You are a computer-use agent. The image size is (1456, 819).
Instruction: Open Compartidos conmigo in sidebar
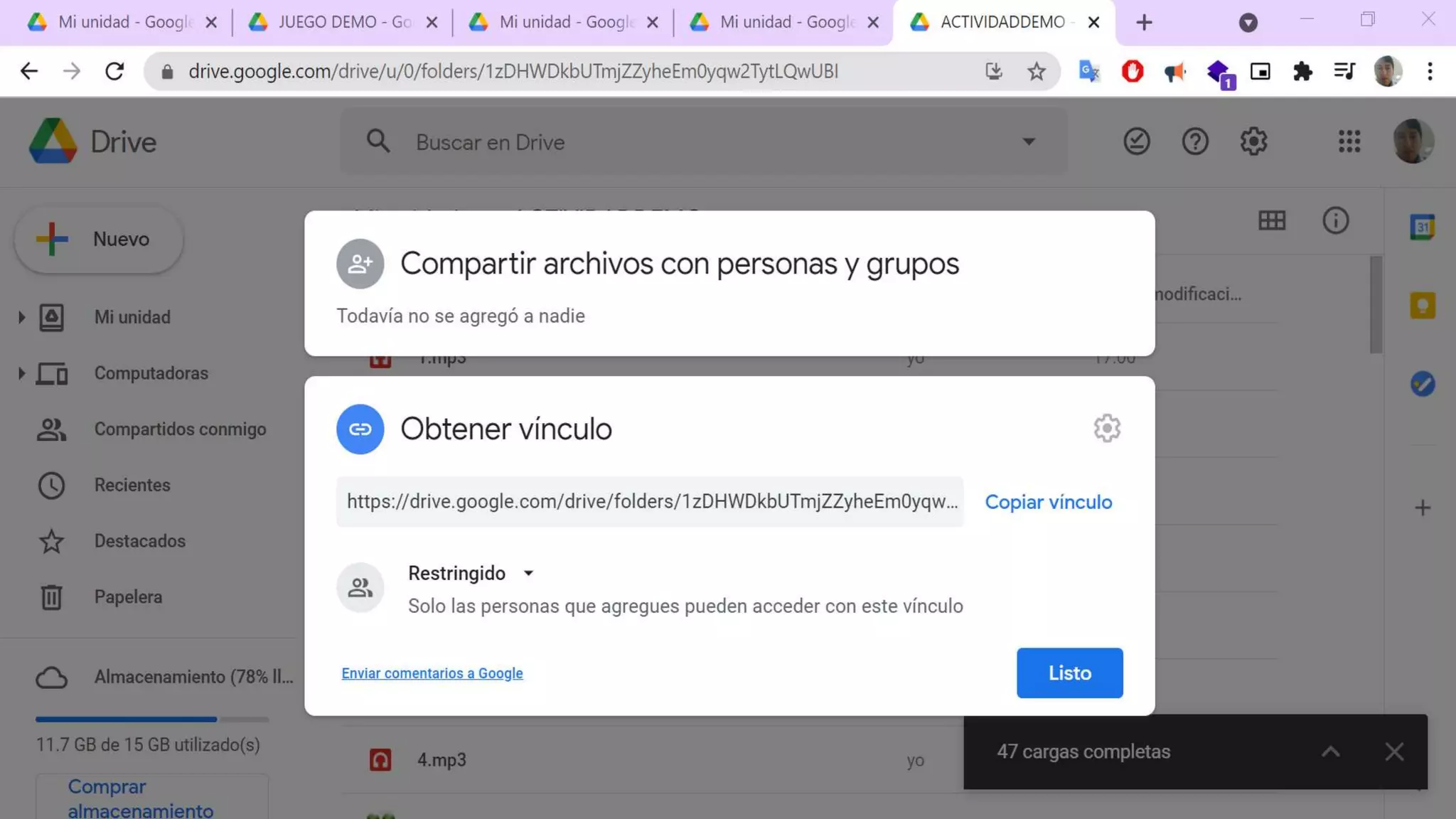(x=180, y=429)
